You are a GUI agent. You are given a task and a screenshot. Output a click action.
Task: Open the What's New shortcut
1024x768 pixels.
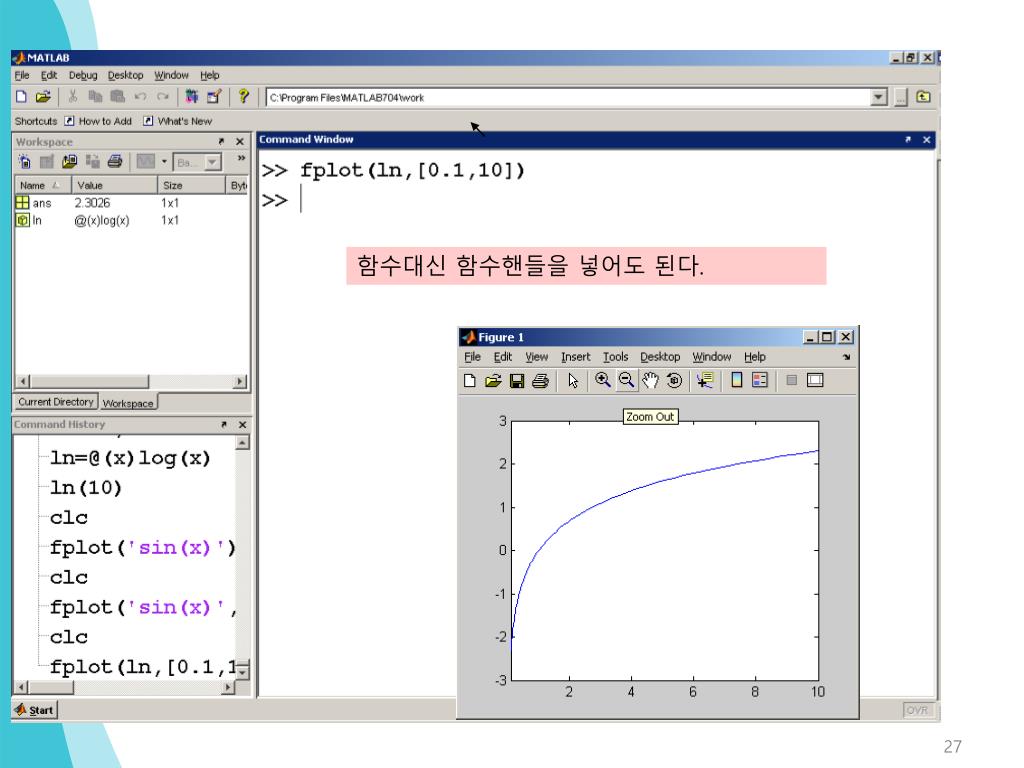click(178, 121)
